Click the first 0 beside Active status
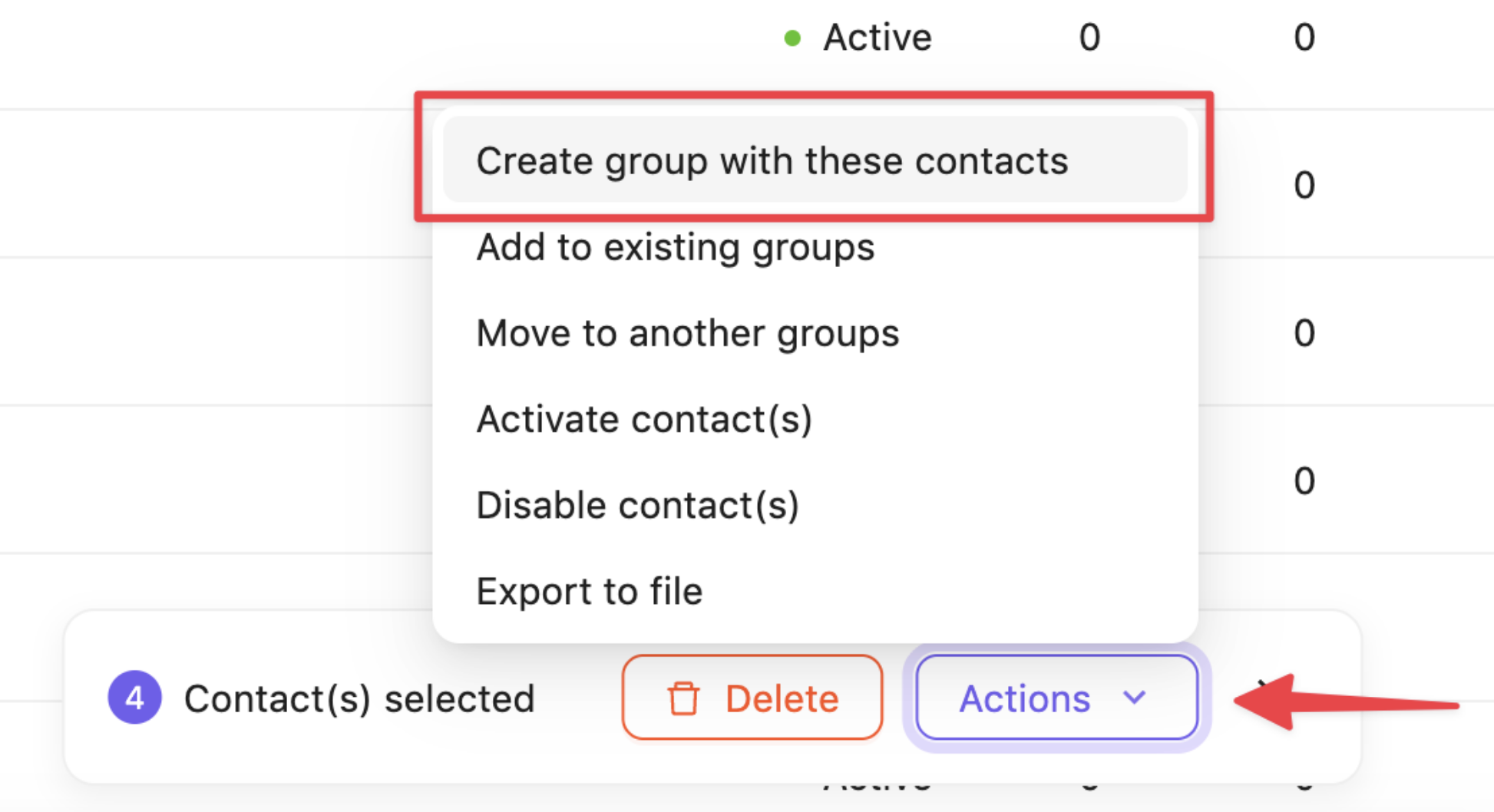 pyautogui.click(x=1089, y=38)
